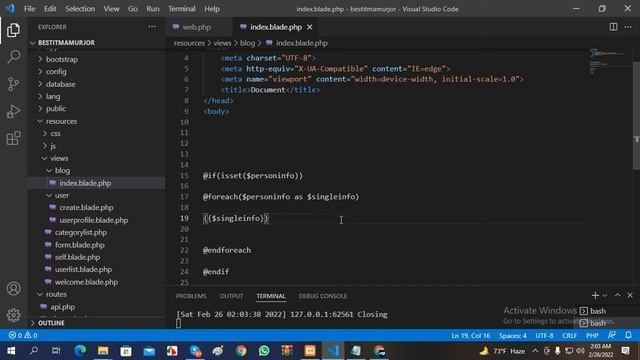Open the File menu
640x360 pixels.
point(29,9)
